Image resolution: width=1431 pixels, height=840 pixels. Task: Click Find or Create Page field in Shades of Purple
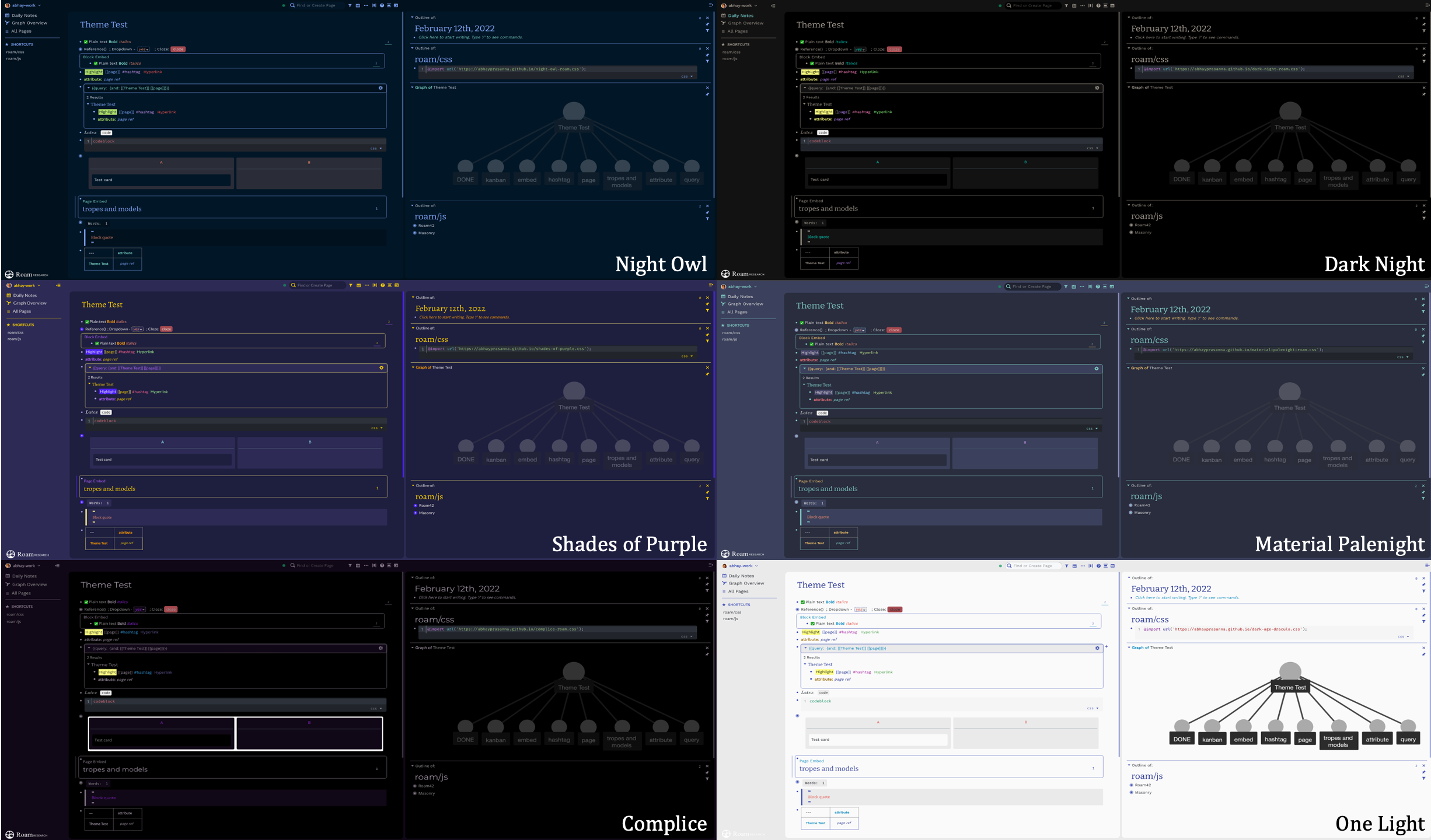click(315, 285)
